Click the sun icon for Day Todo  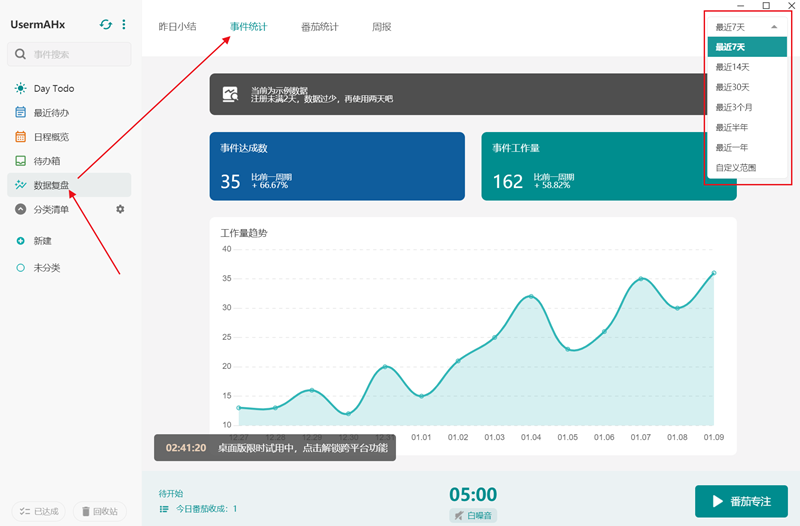point(20,88)
